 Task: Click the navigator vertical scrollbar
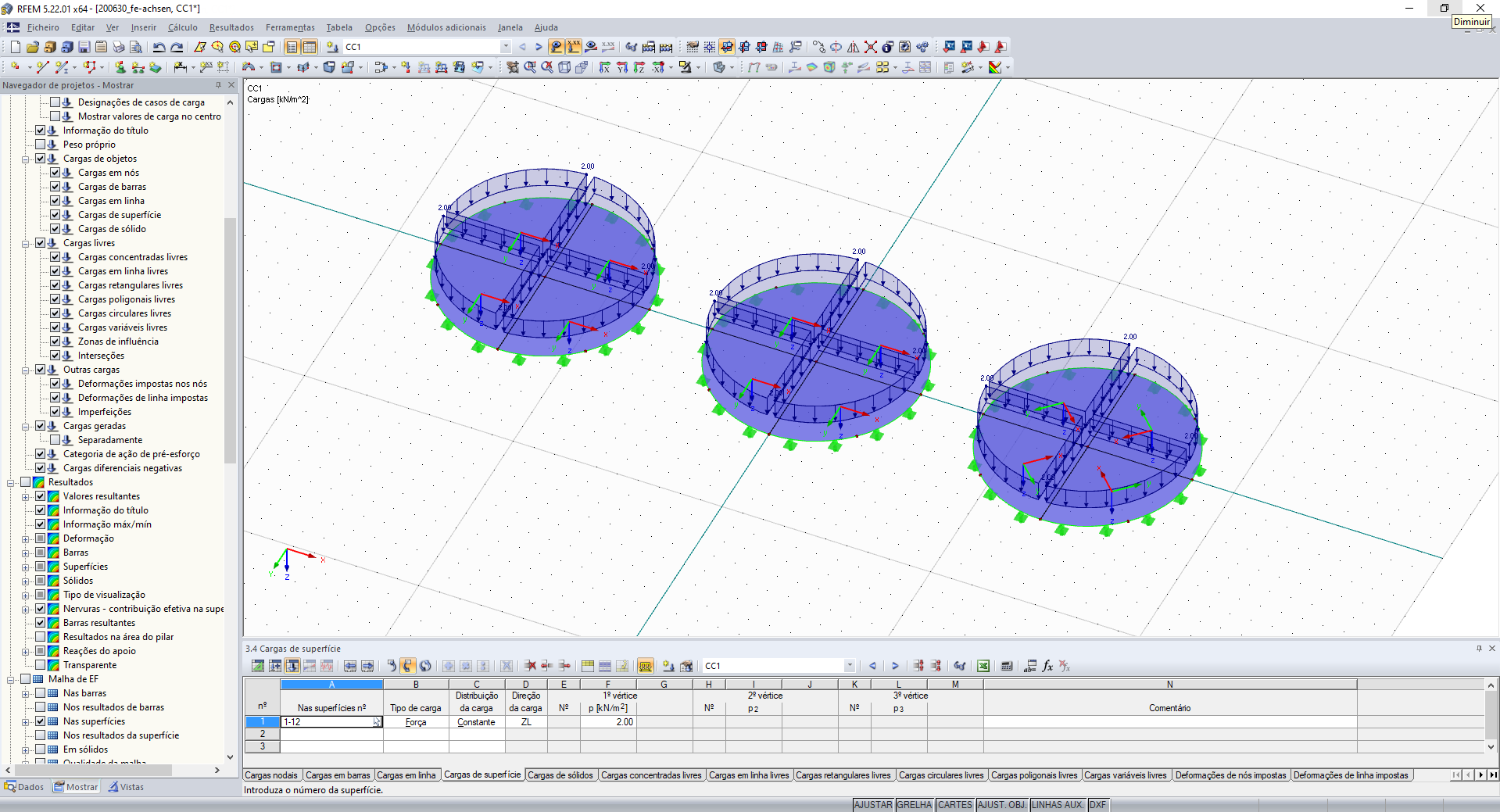click(x=230, y=340)
